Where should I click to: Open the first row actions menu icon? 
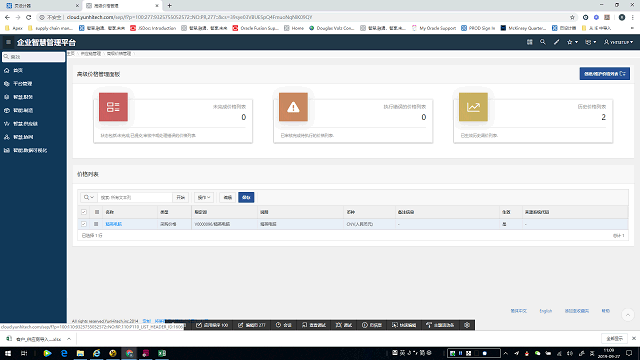[96, 224]
